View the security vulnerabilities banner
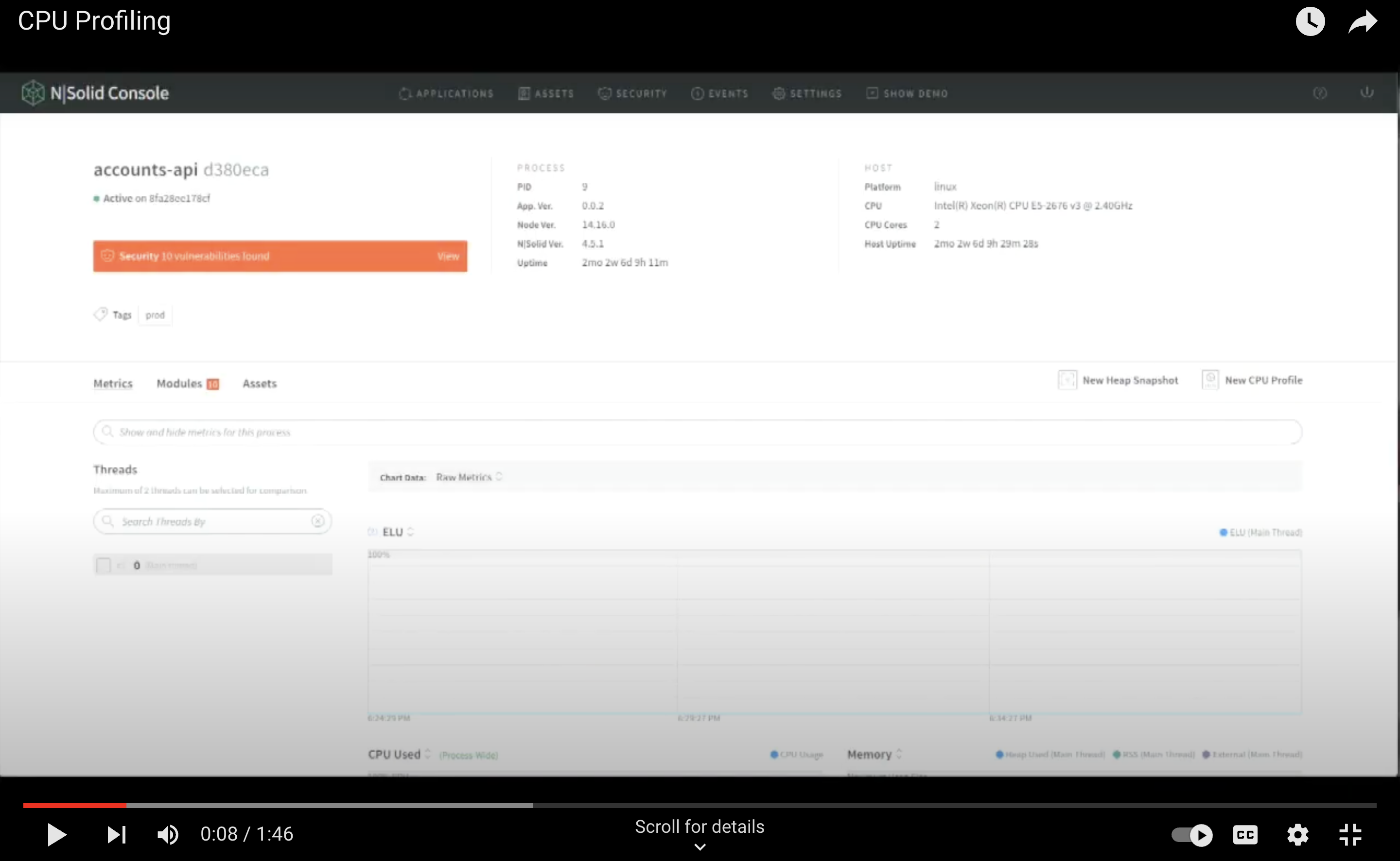The height and width of the screenshot is (861, 1400). (x=448, y=256)
